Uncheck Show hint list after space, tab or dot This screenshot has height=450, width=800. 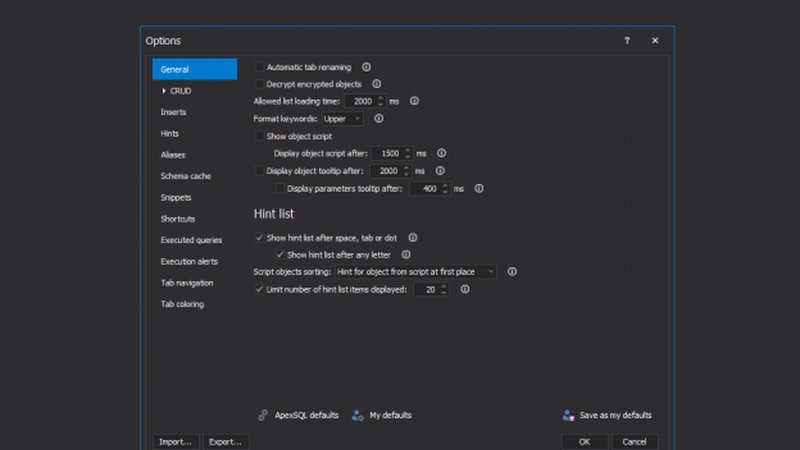click(259, 238)
